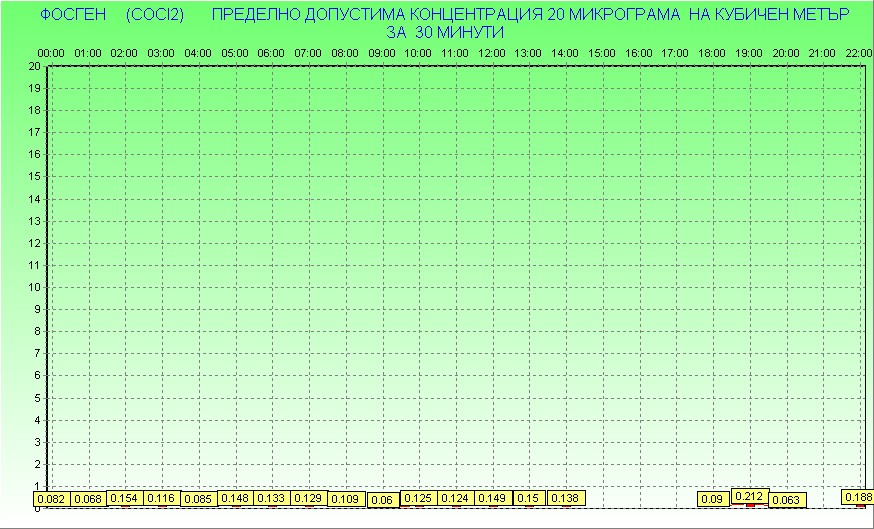Click the 0.116 value label
874x529 pixels.
(x=162, y=498)
